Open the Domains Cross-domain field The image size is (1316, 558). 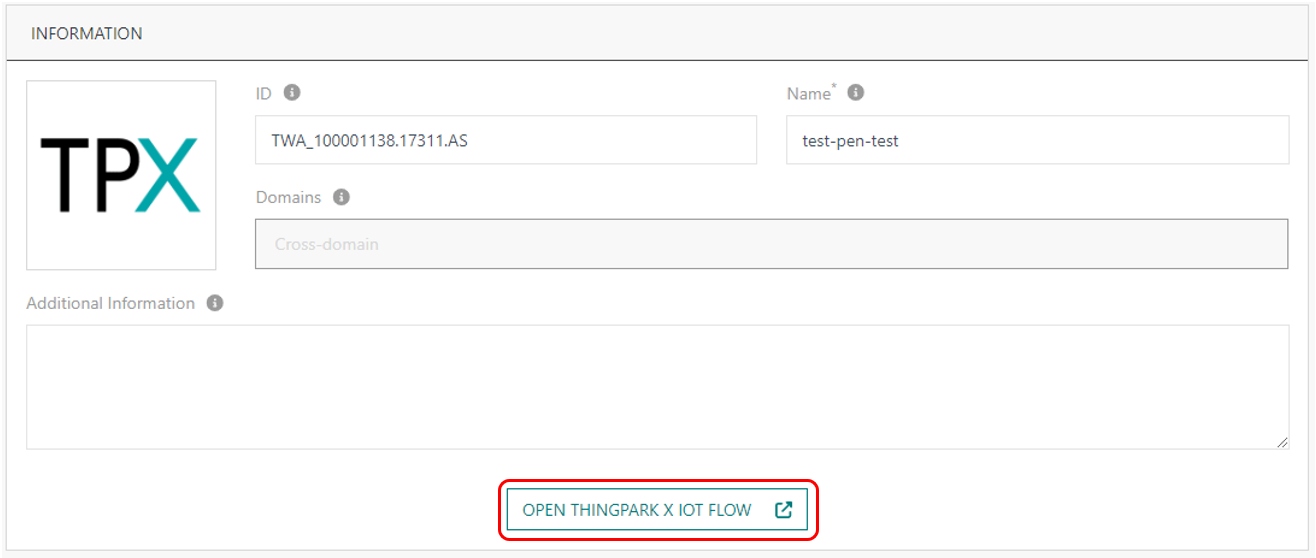click(771, 244)
